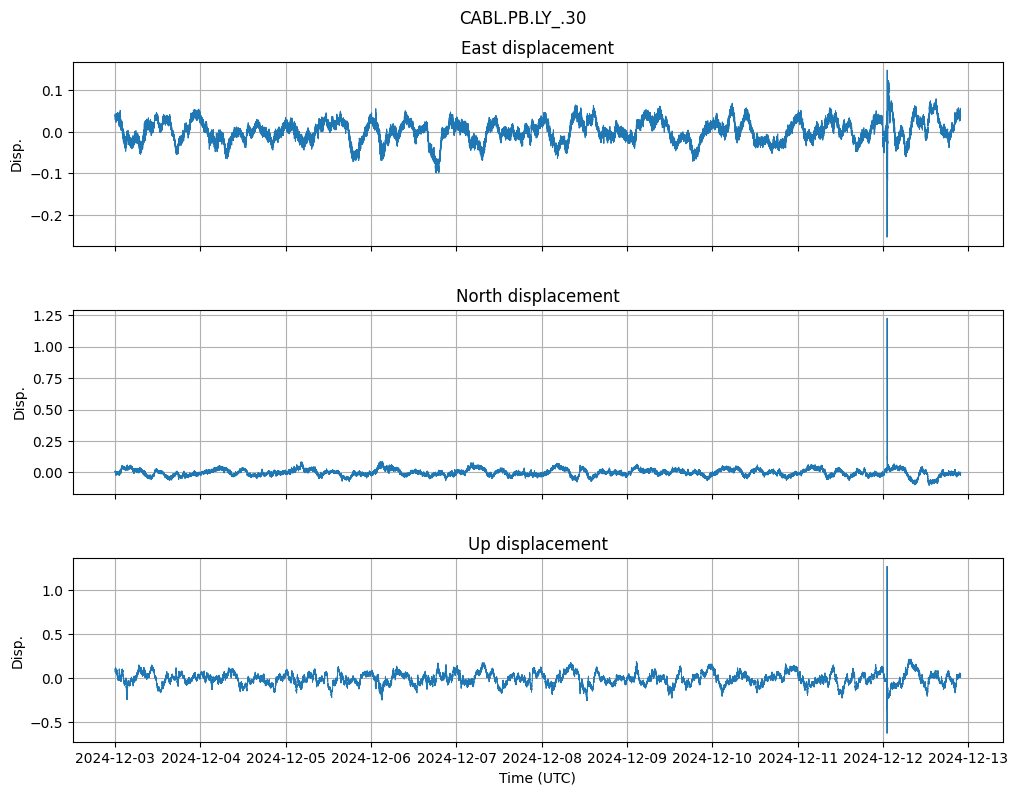Click the North displacement spike peak

pyautogui.click(x=886, y=319)
